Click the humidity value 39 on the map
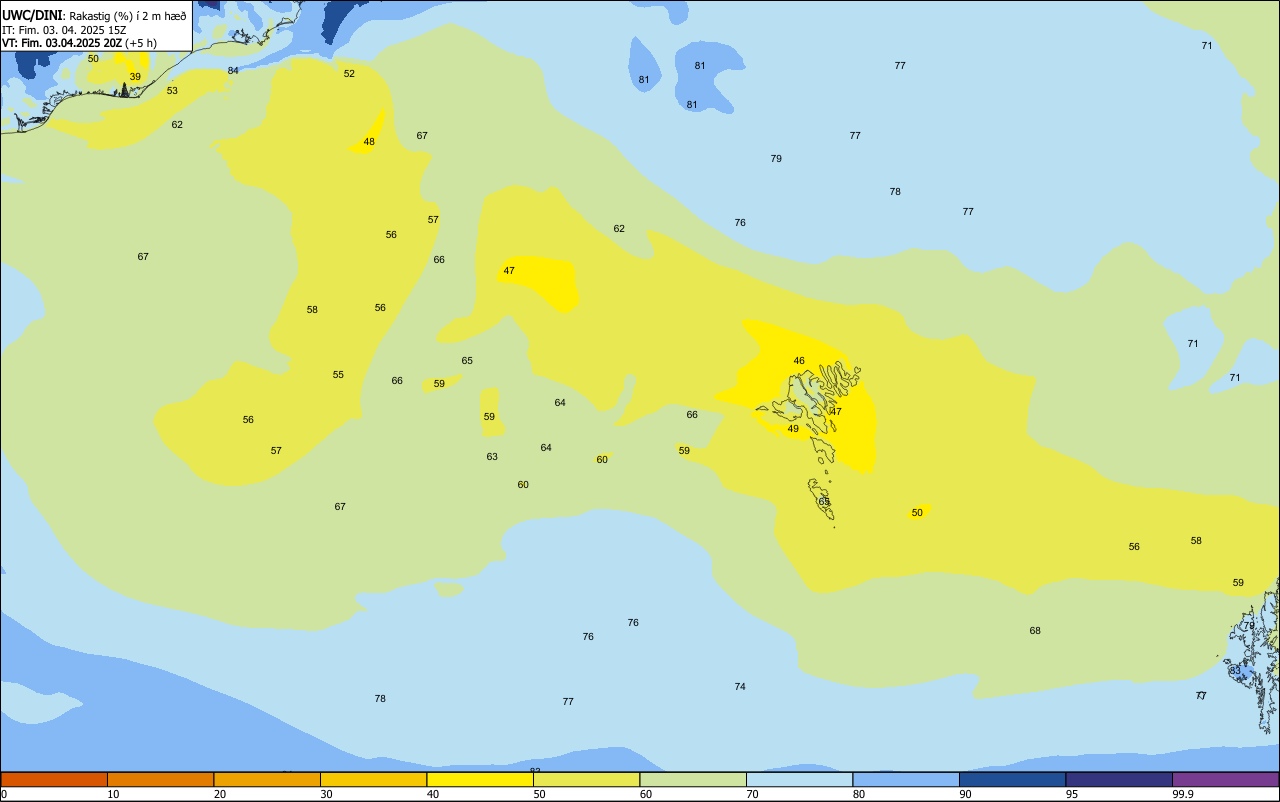The image size is (1280, 802). pyautogui.click(x=135, y=77)
